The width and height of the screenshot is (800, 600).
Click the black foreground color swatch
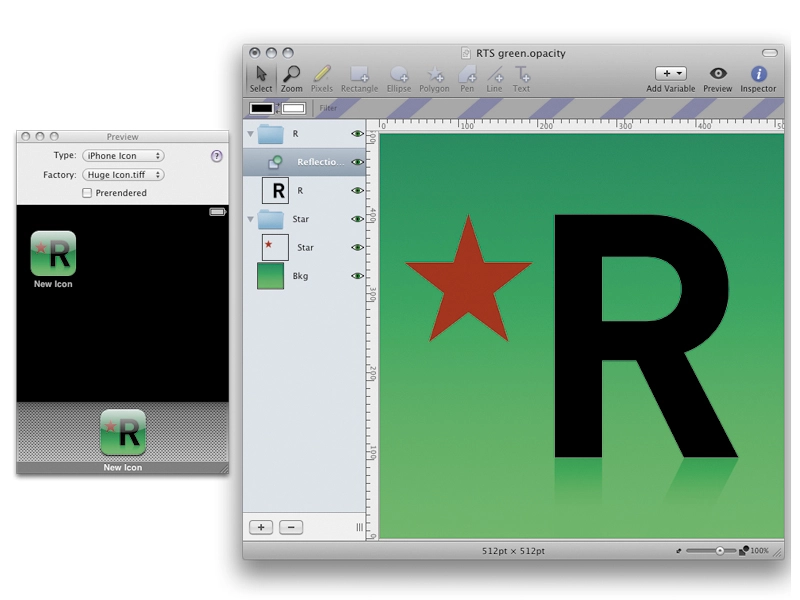261,108
